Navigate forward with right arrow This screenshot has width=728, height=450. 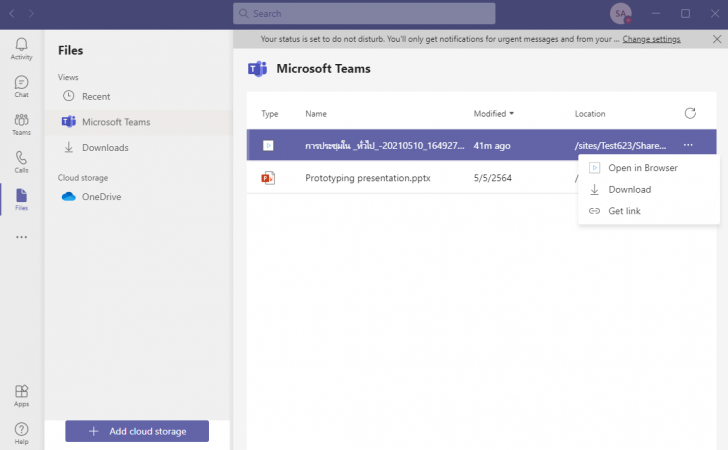[x=31, y=13]
